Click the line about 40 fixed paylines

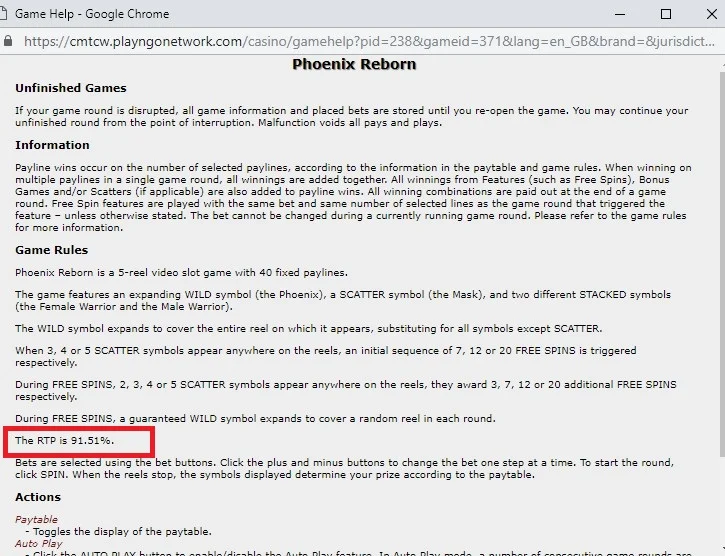pyautogui.click(x=181, y=272)
